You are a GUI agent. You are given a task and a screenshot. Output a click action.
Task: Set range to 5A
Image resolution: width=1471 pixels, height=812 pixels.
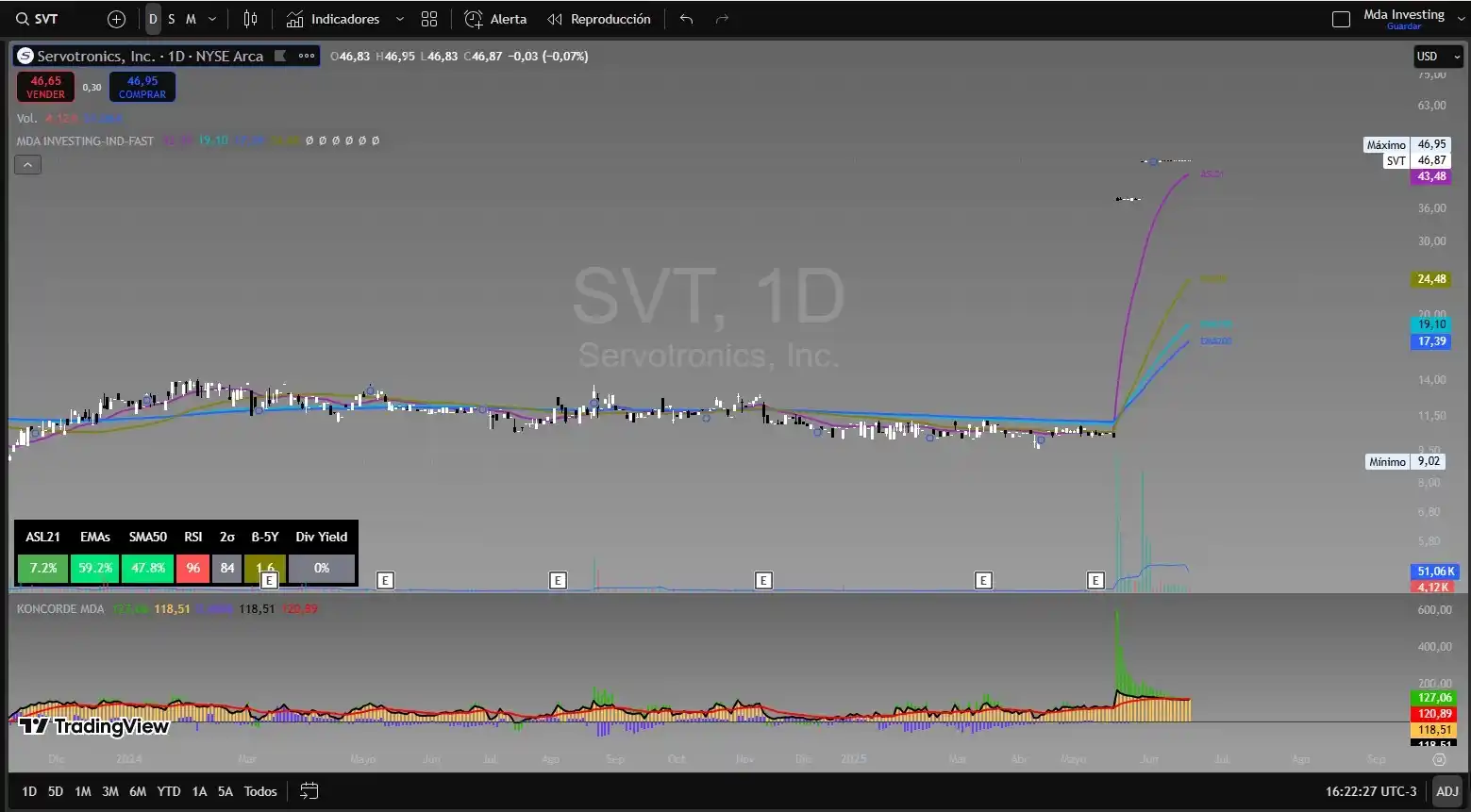(226, 791)
